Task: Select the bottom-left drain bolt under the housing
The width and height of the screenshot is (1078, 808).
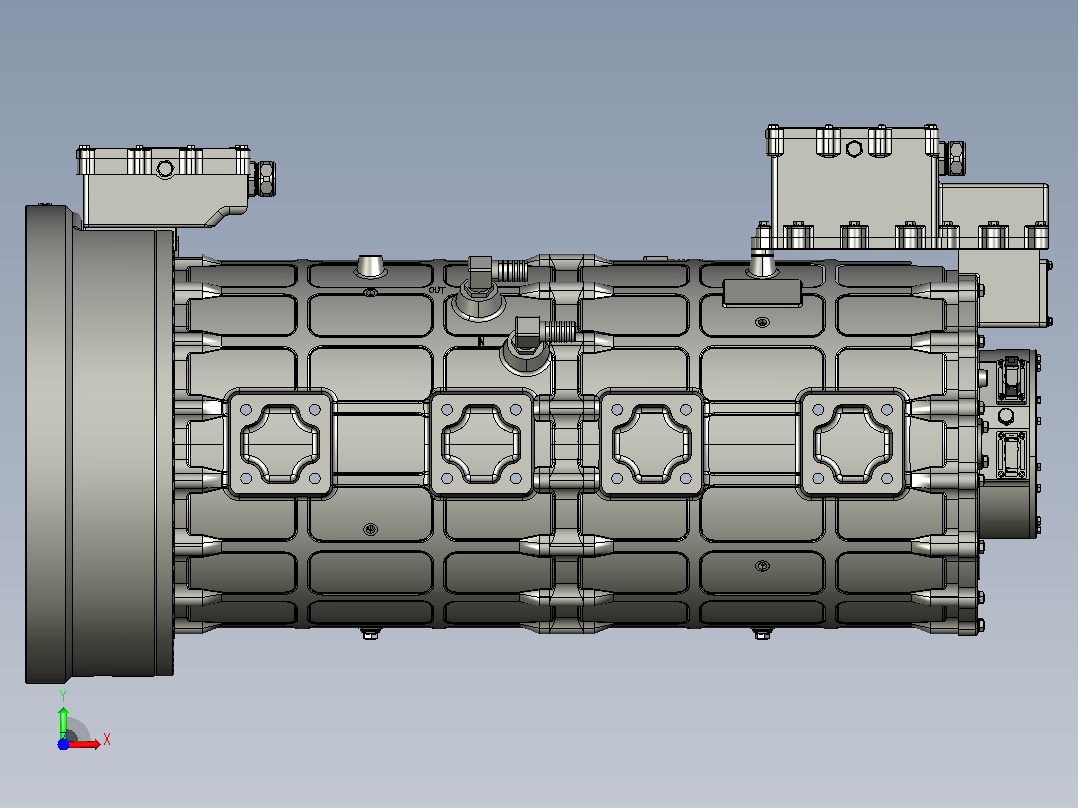Action: [370, 633]
